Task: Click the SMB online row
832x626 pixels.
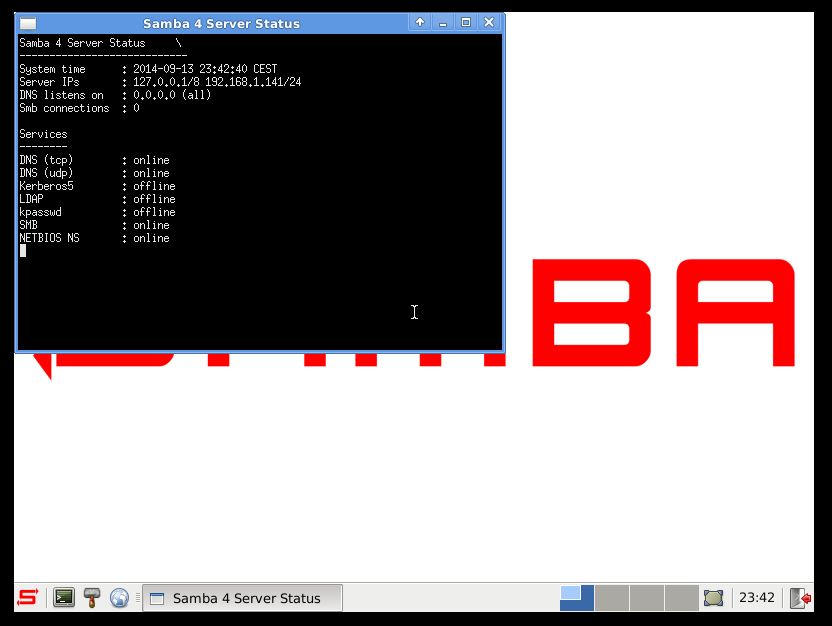Action: coord(94,225)
